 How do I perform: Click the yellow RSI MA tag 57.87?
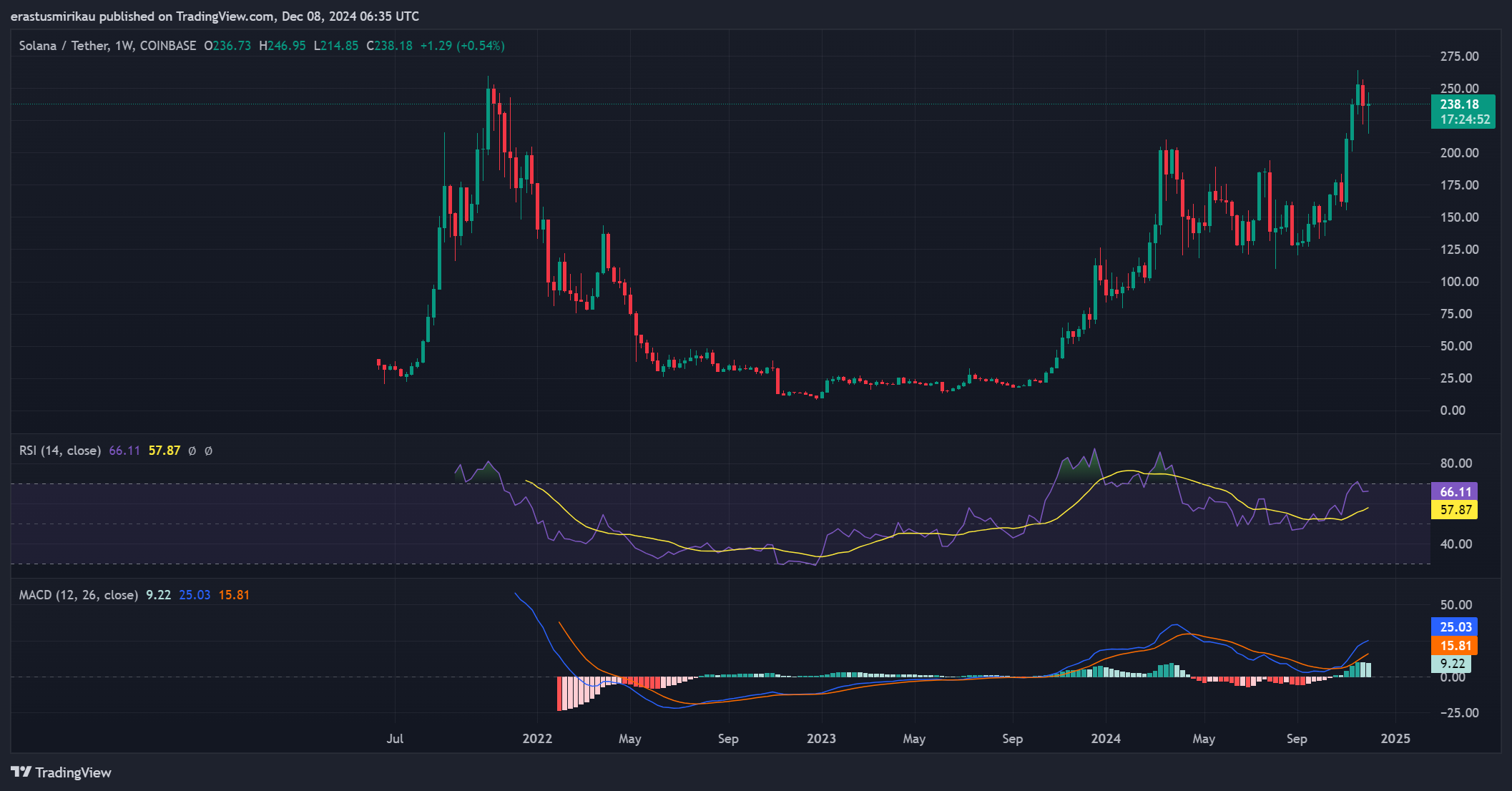[x=1455, y=510]
